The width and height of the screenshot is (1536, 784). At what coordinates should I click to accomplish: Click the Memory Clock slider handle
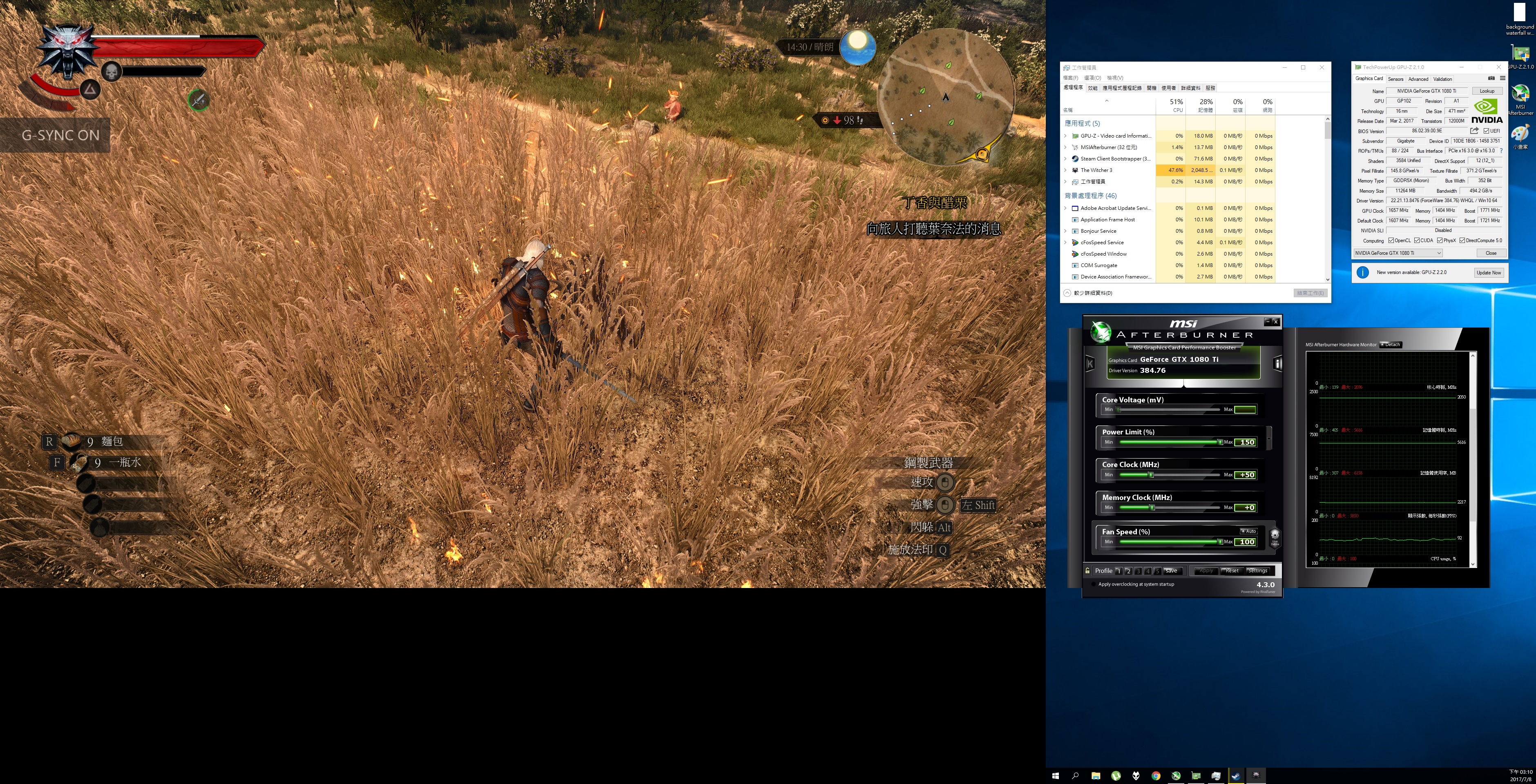[x=1152, y=508]
